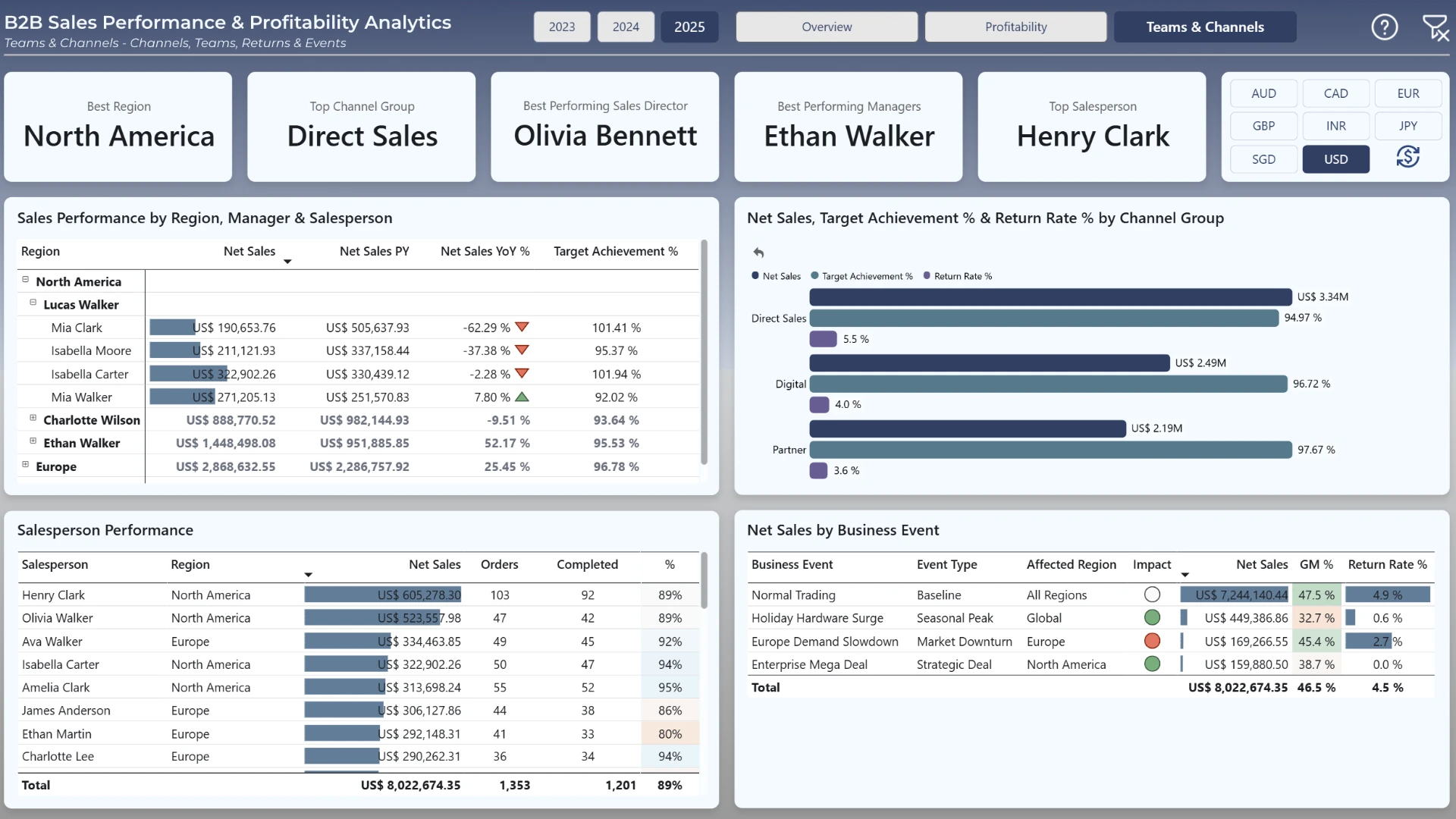The width and height of the screenshot is (1456, 819).
Task: Sort by Target Achievement % column header
Action: tap(616, 251)
